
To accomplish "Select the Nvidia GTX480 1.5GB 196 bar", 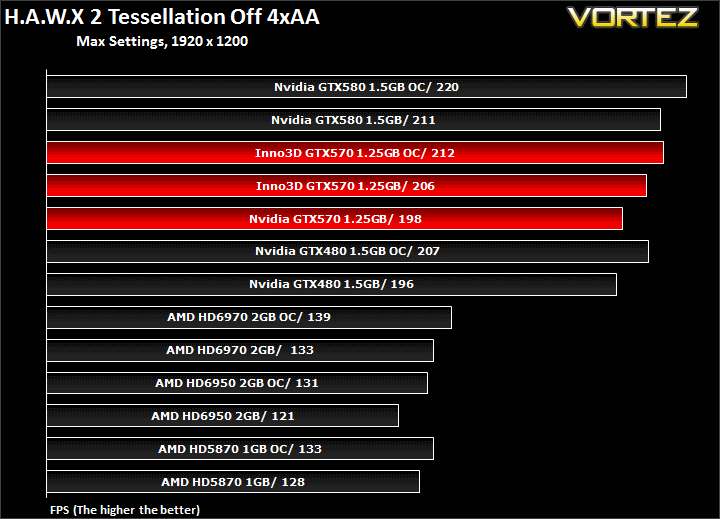I will (x=332, y=284).
